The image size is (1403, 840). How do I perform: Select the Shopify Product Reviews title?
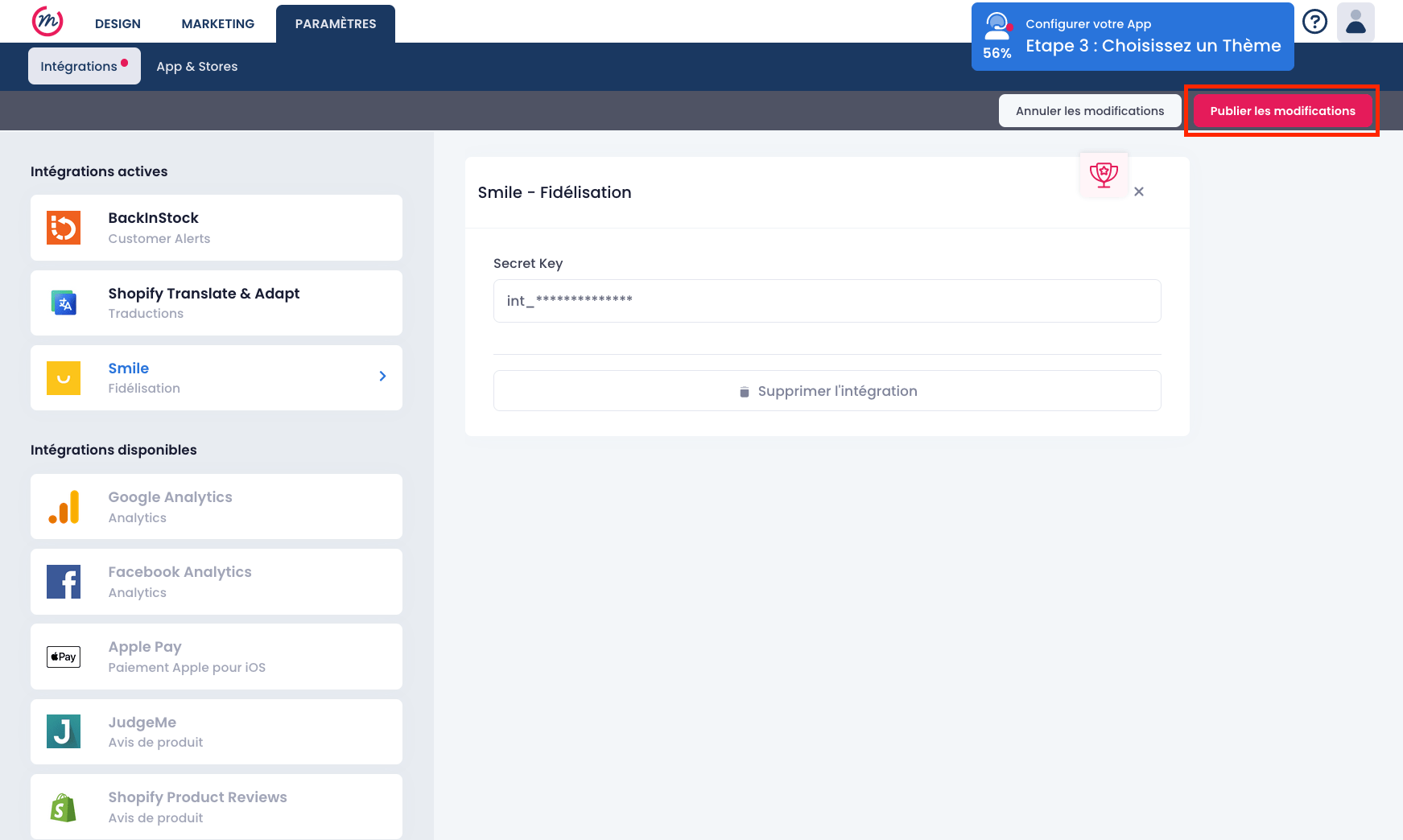pos(198,797)
